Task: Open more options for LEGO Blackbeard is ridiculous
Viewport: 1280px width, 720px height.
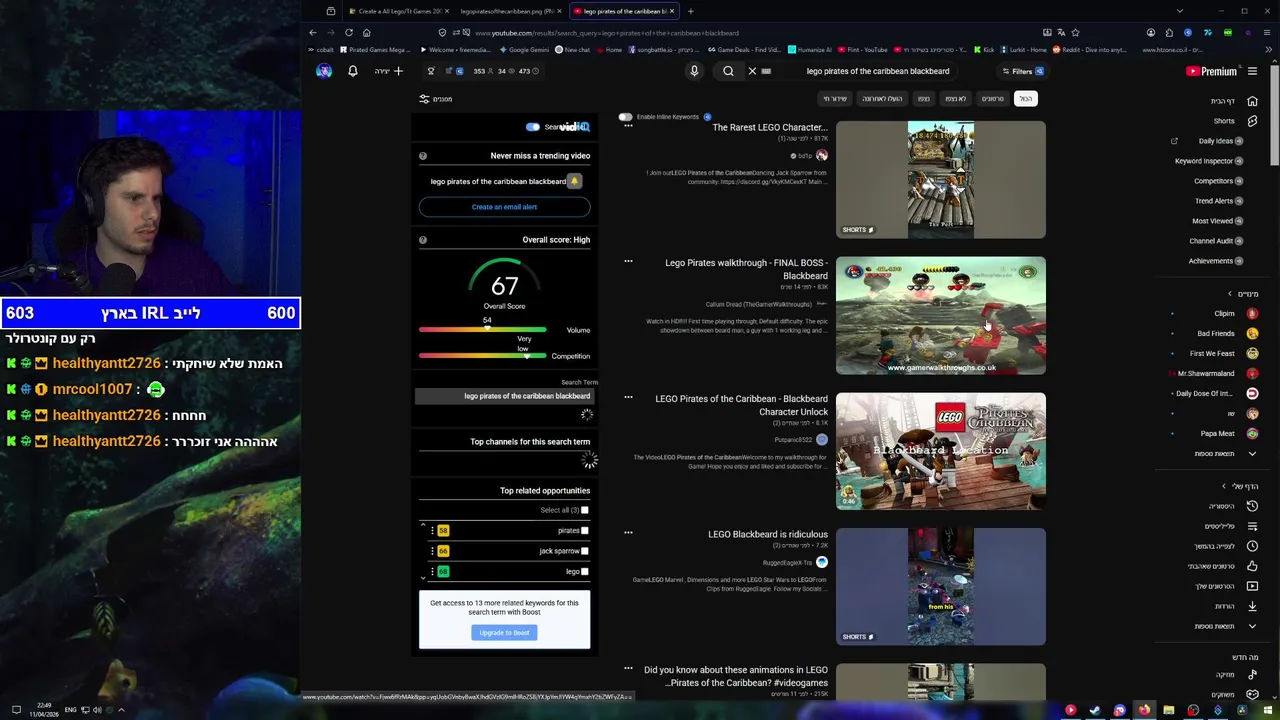Action: pyautogui.click(x=628, y=532)
